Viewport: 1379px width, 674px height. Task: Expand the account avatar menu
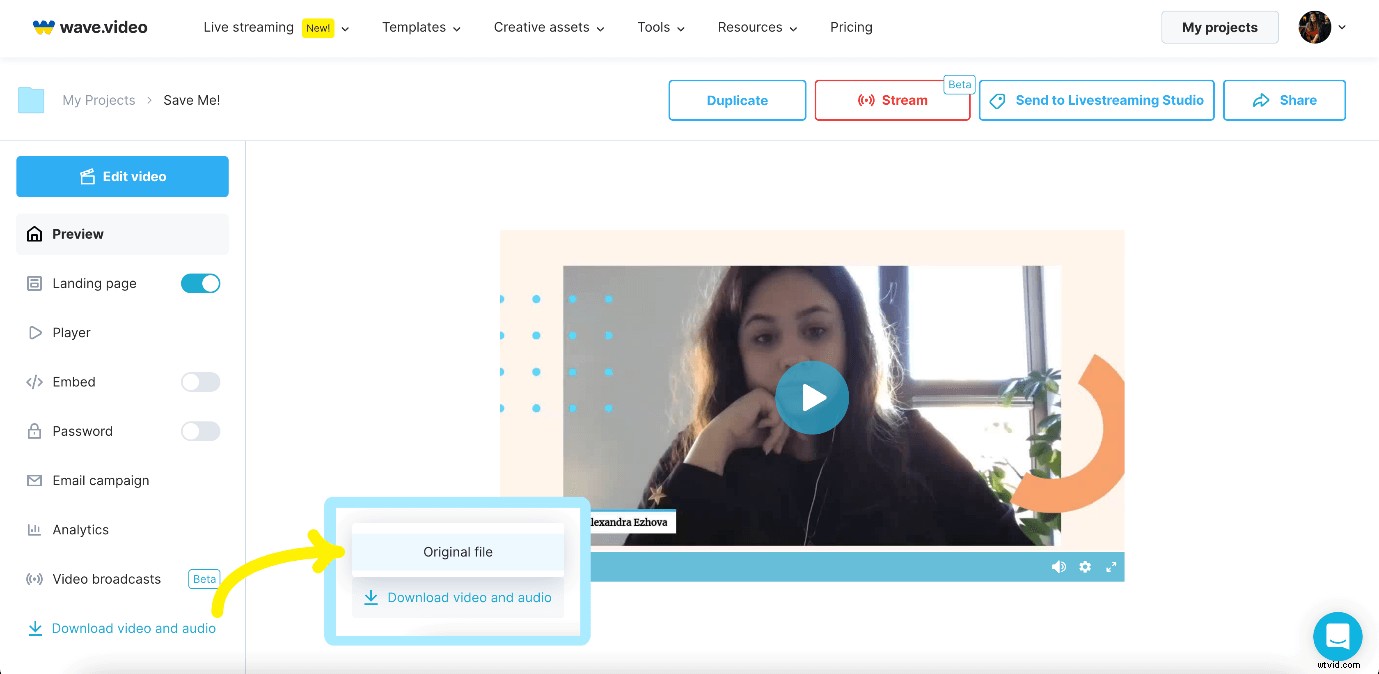(1322, 27)
